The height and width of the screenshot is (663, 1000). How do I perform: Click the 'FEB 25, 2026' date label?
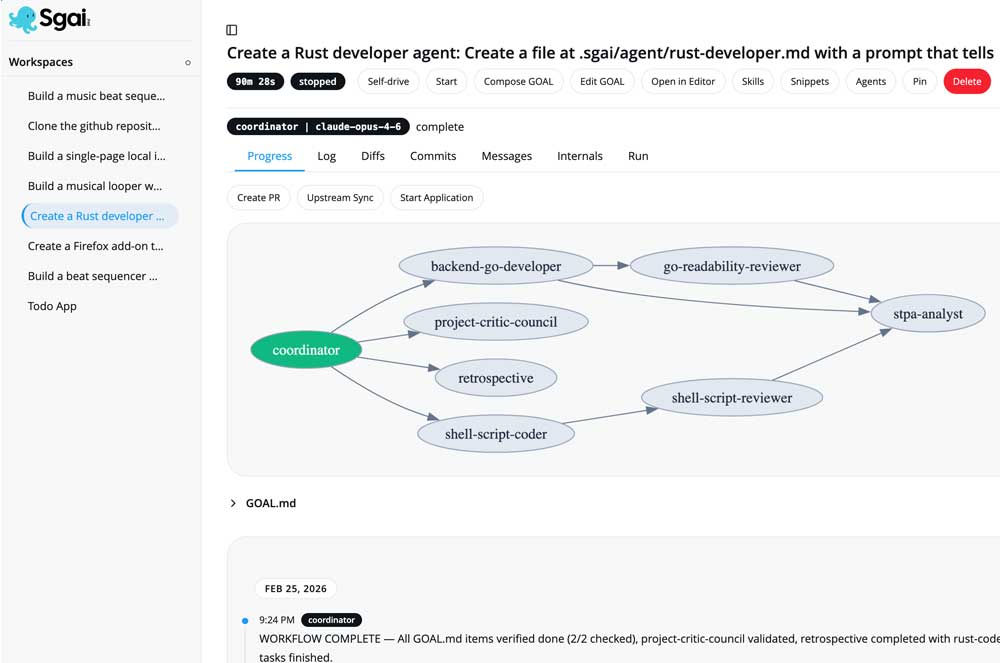[296, 588]
